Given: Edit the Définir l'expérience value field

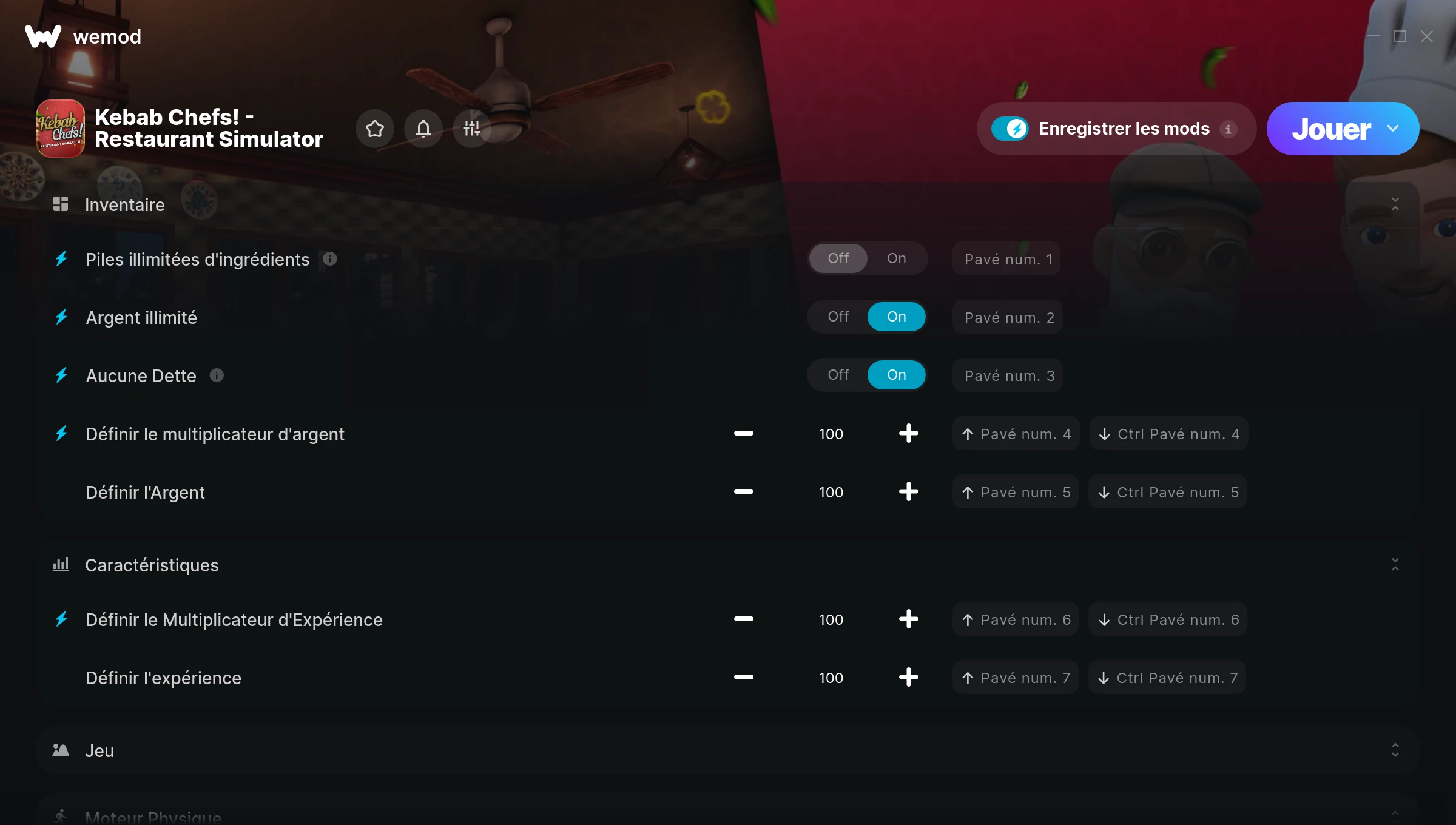Looking at the screenshot, I should tap(831, 678).
